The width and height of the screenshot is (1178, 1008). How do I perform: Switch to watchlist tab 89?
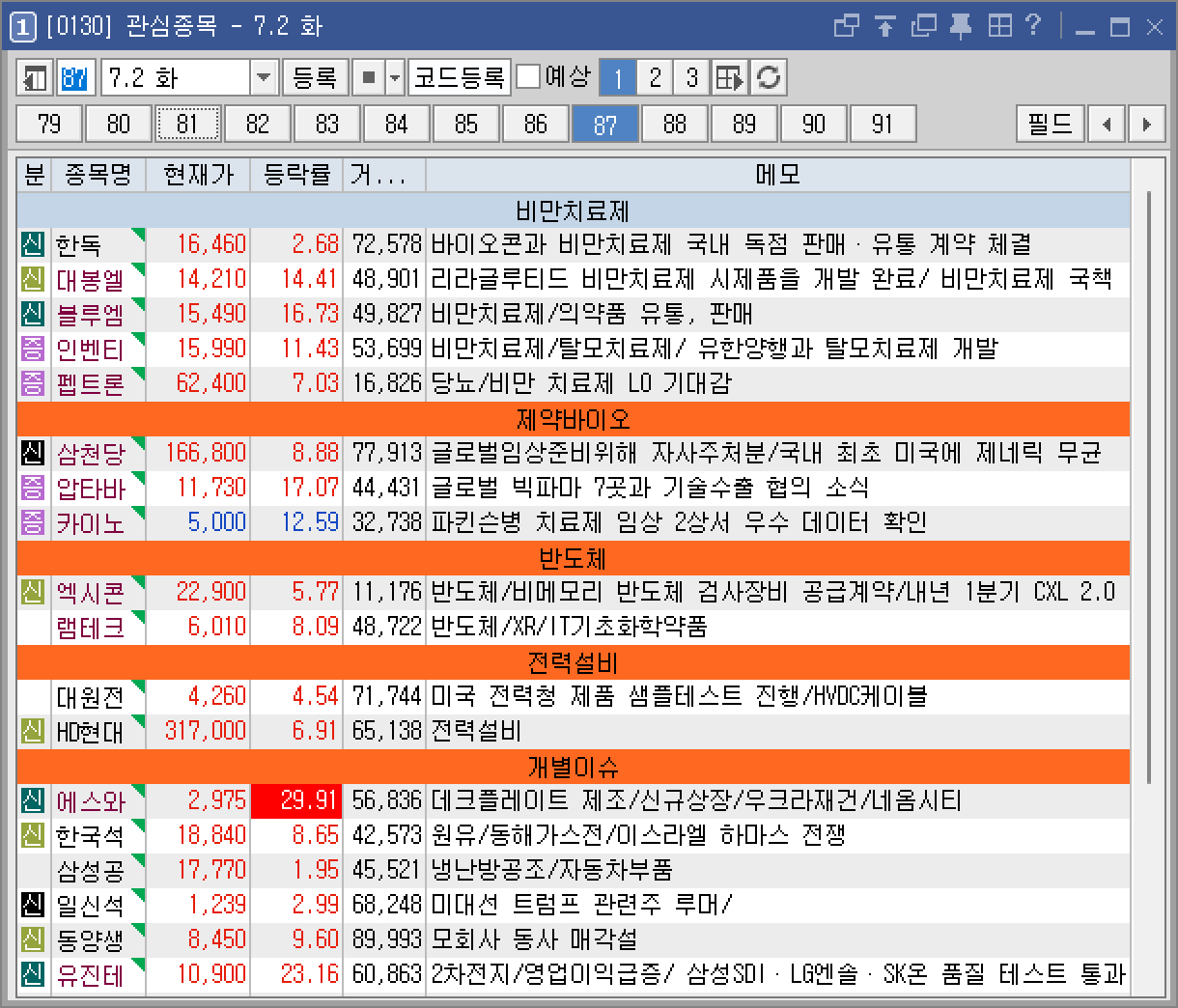click(x=744, y=124)
